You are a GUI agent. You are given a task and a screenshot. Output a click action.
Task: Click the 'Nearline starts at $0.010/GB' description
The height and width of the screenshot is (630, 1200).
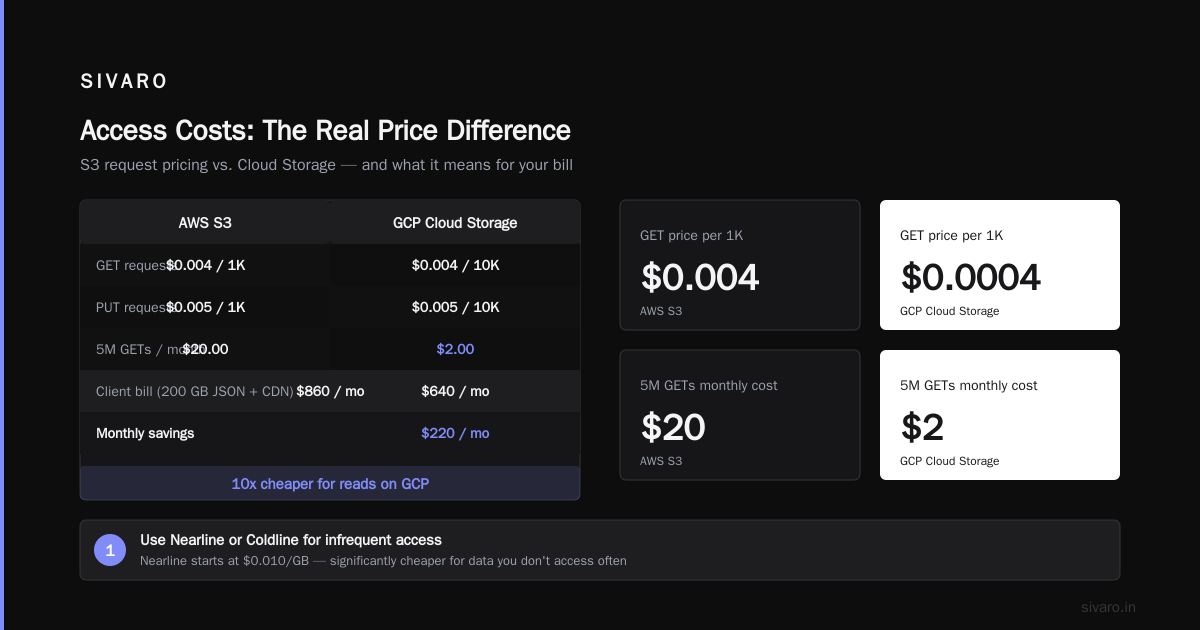tap(383, 561)
